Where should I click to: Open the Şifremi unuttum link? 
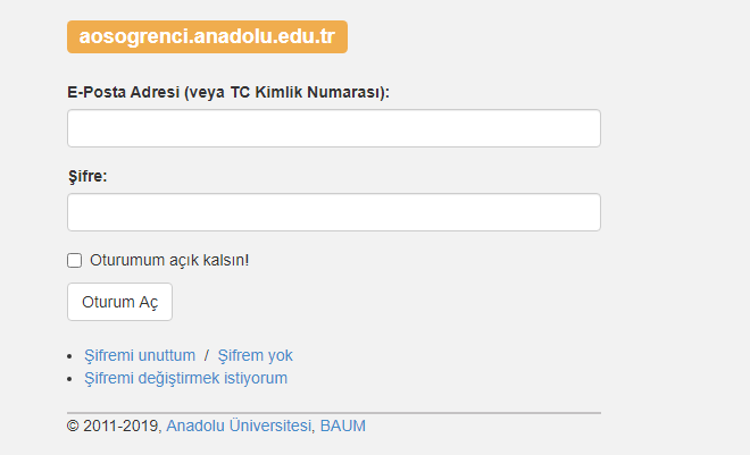point(140,355)
